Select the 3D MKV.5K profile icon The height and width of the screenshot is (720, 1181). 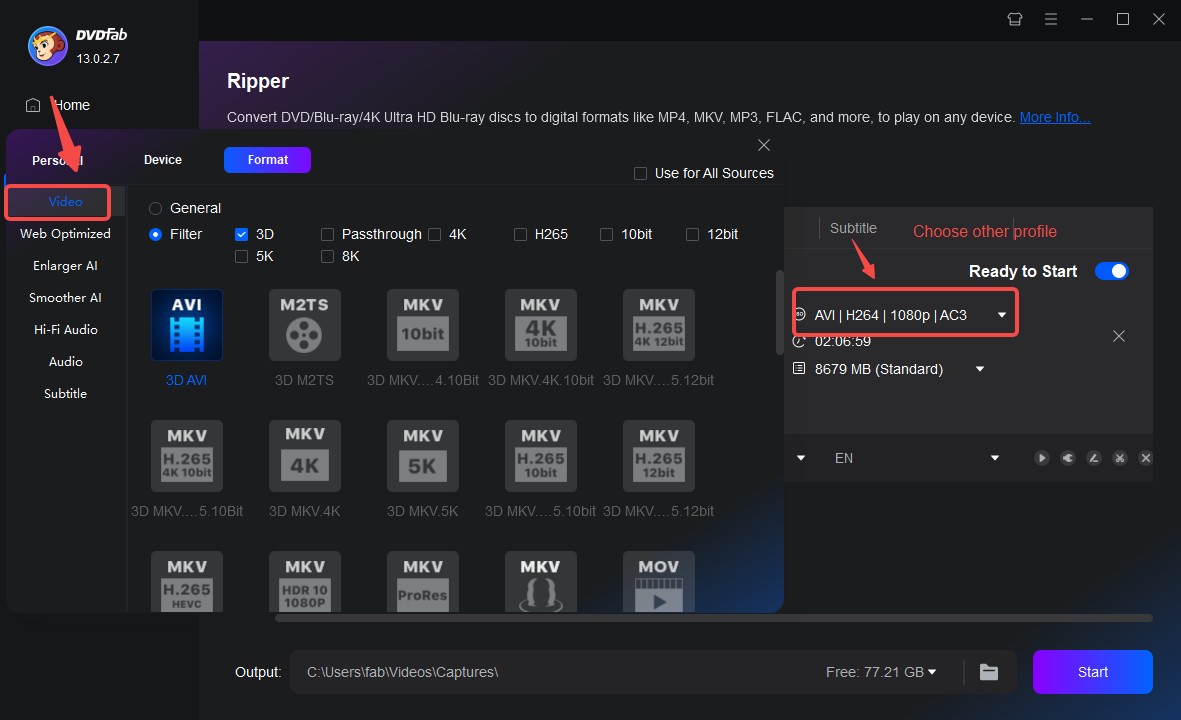(x=422, y=456)
